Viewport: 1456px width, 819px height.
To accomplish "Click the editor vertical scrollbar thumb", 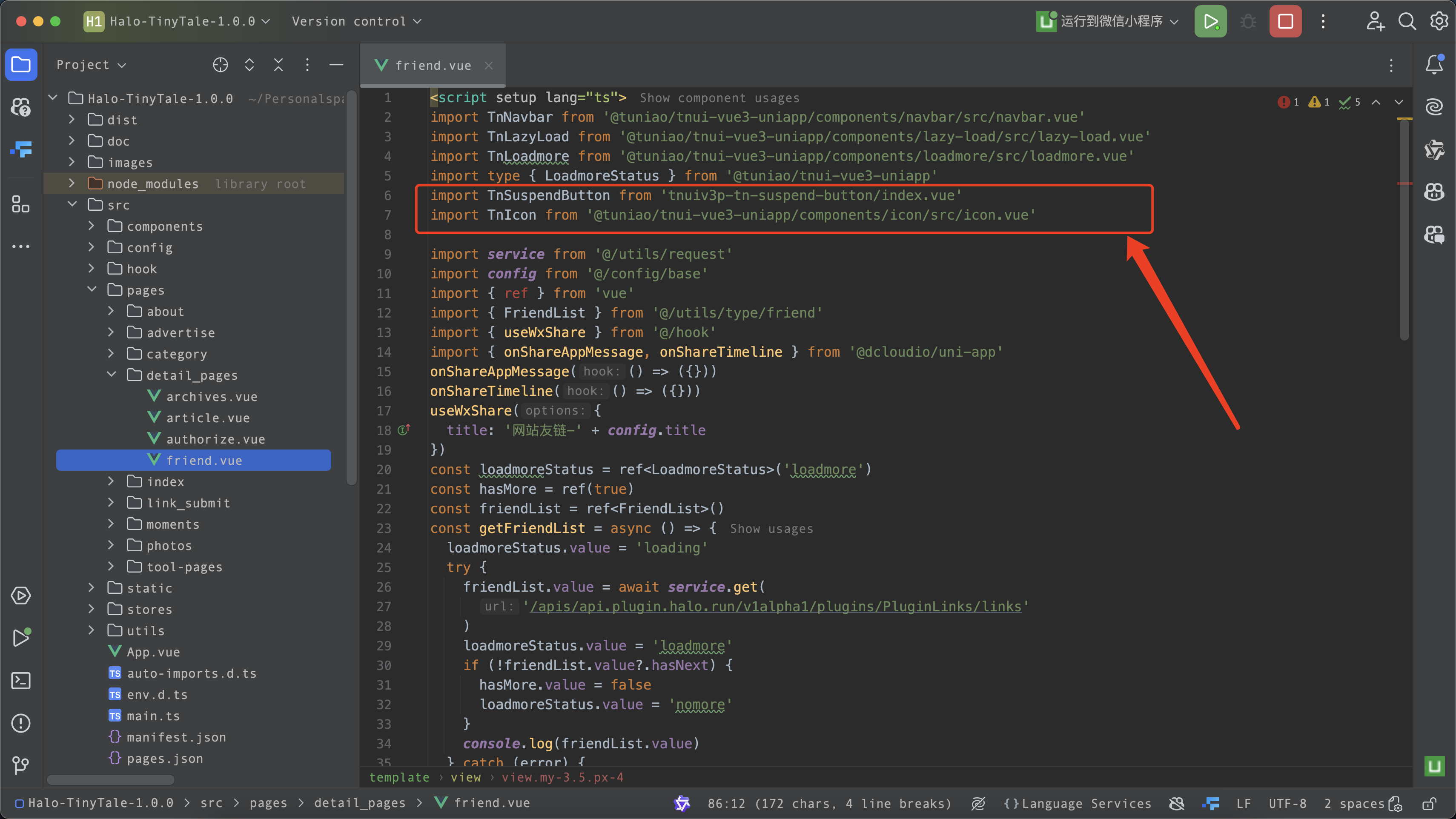I will click(x=1404, y=226).
